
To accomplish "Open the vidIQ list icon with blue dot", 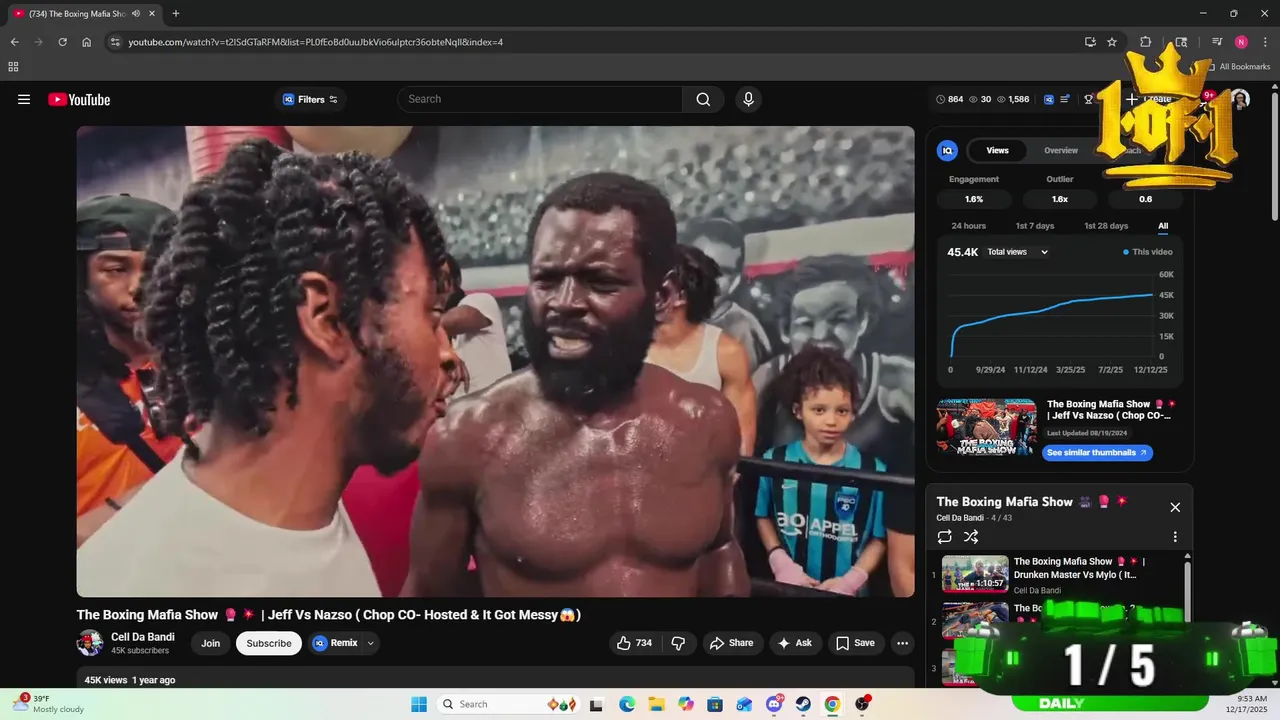I will pos(1065,99).
